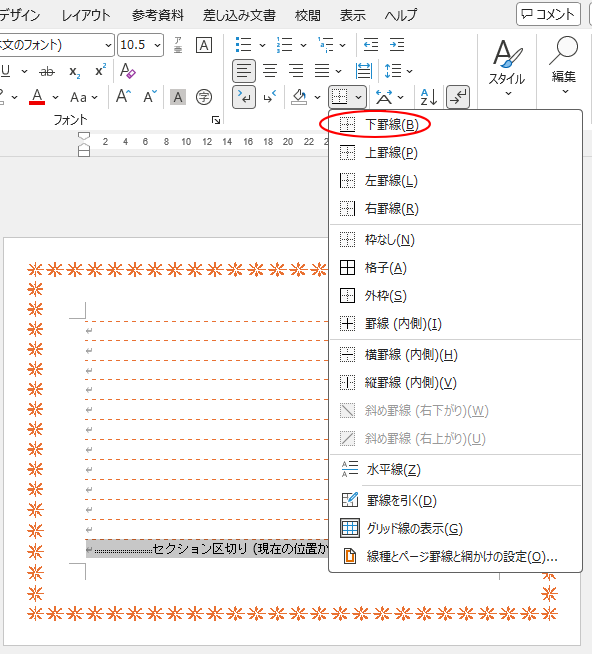Click the フォント dialog launcher arrow
This screenshot has height=654, width=592.
(216, 121)
